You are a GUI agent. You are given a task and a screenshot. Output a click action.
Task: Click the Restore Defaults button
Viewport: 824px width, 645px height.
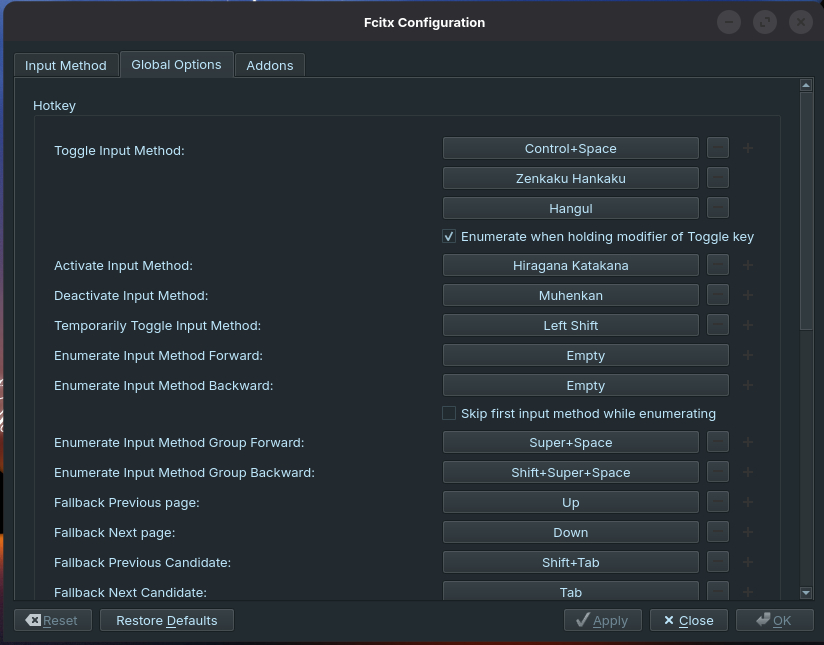pyautogui.click(x=167, y=621)
